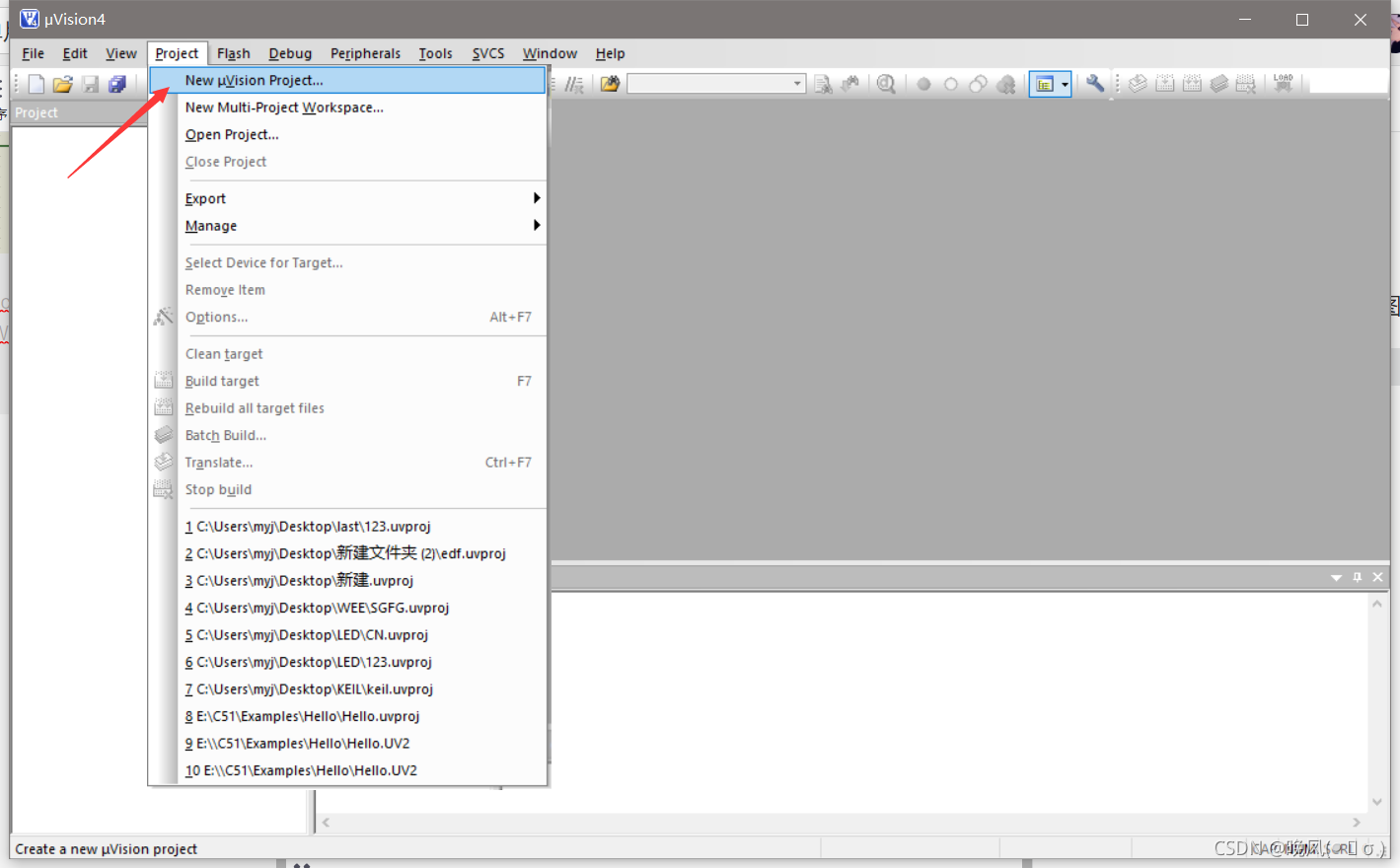
Task: Click Translate Ctrl+F7 menu entry
Action: 347,463
